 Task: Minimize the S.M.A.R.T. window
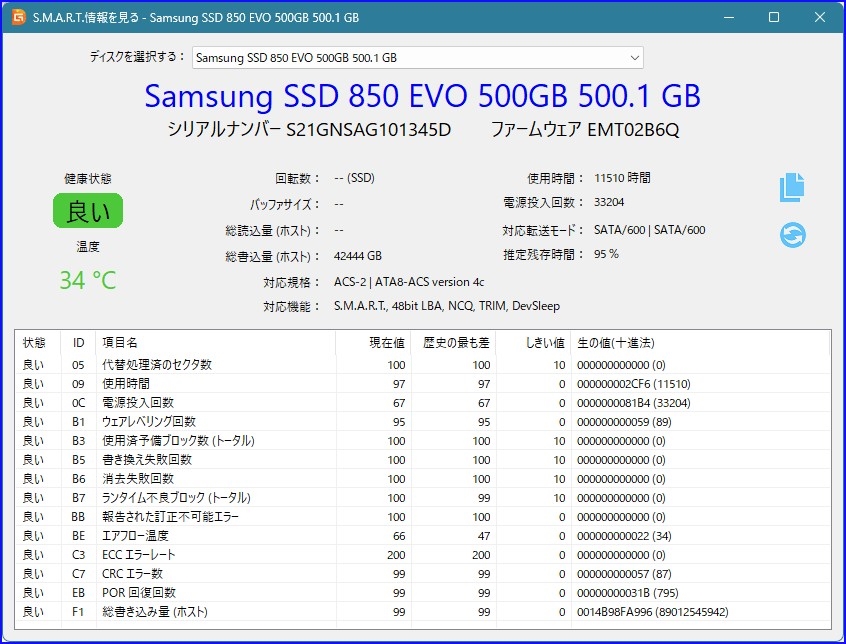pos(729,17)
